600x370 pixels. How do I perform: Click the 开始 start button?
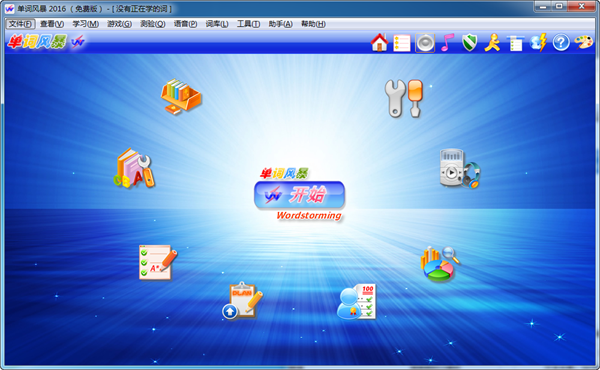coord(300,195)
